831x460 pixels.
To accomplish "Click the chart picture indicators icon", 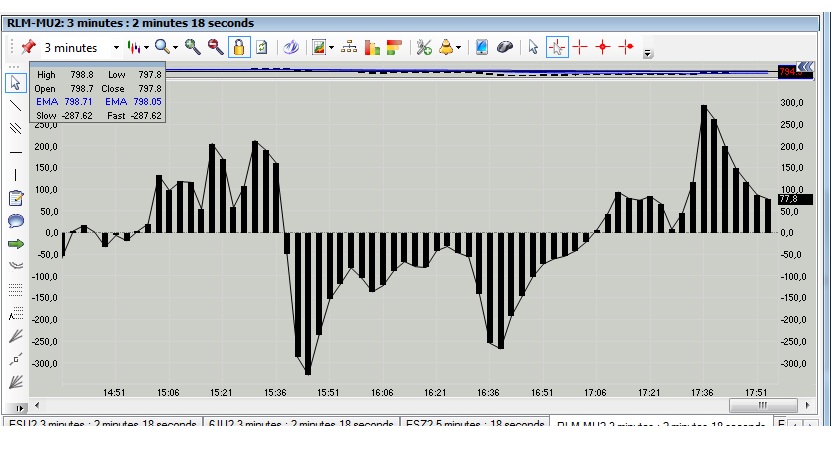I will point(319,48).
